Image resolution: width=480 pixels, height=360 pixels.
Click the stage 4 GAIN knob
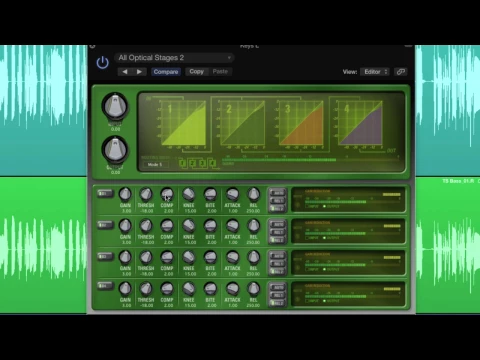(125, 288)
